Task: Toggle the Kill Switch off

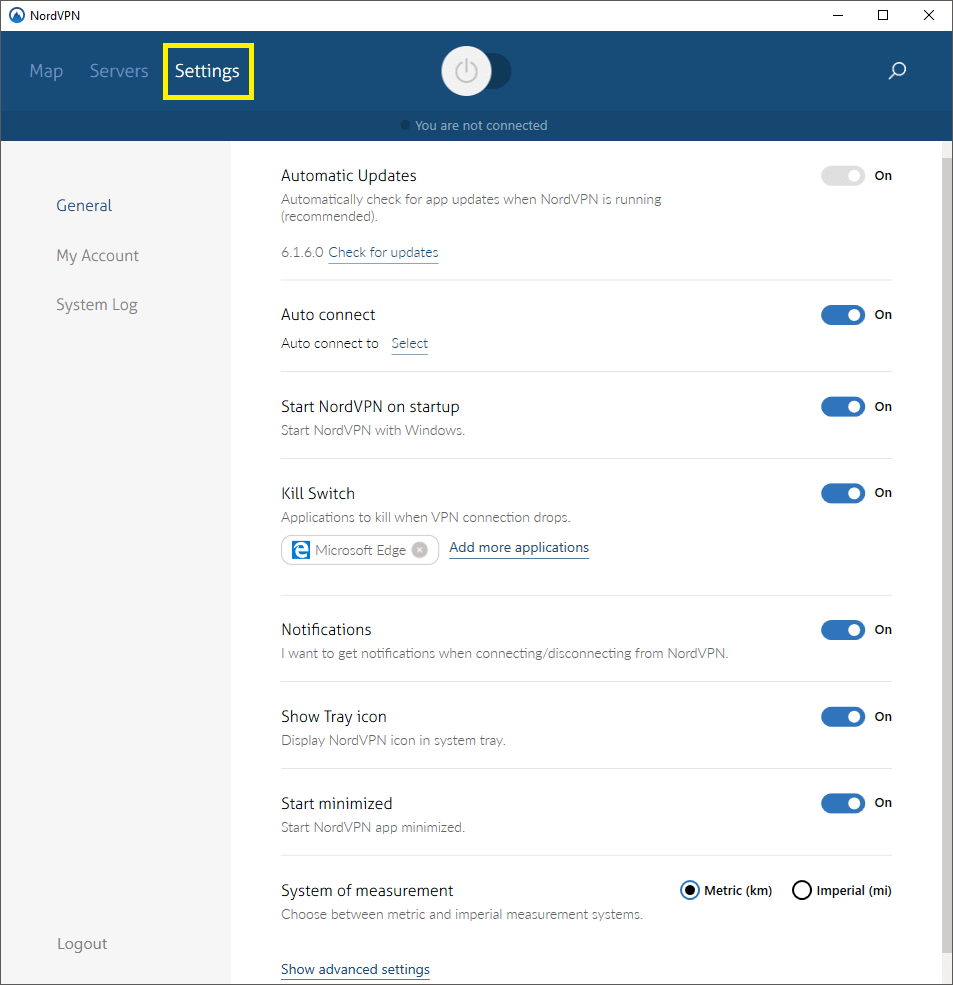Action: (x=843, y=493)
